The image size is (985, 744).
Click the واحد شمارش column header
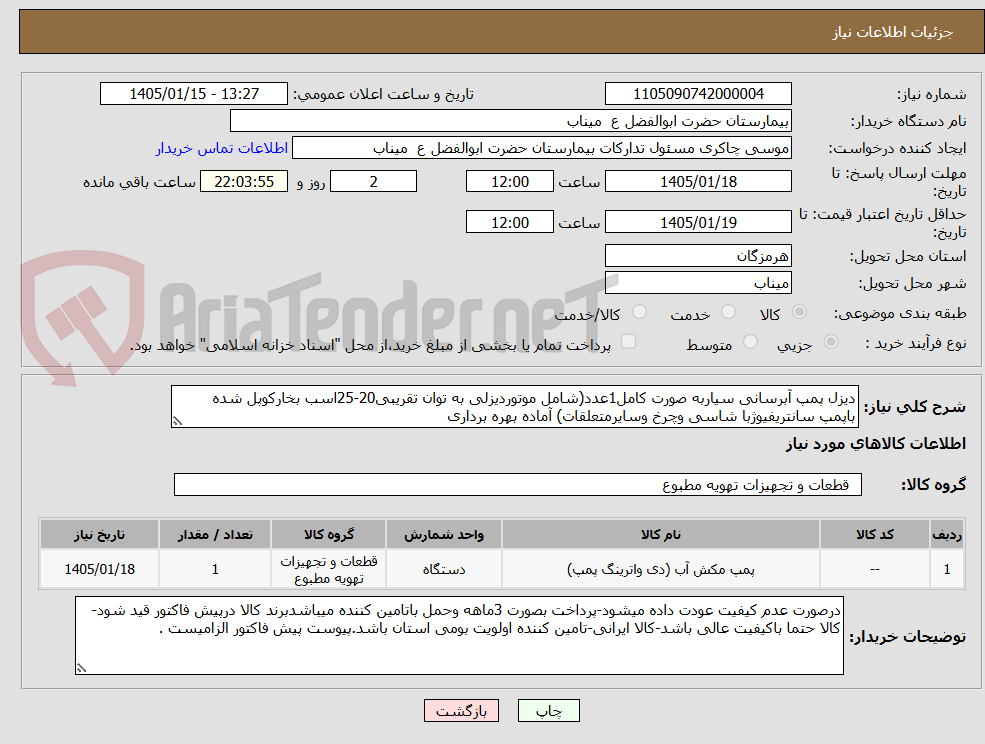(x=444, y=535)
